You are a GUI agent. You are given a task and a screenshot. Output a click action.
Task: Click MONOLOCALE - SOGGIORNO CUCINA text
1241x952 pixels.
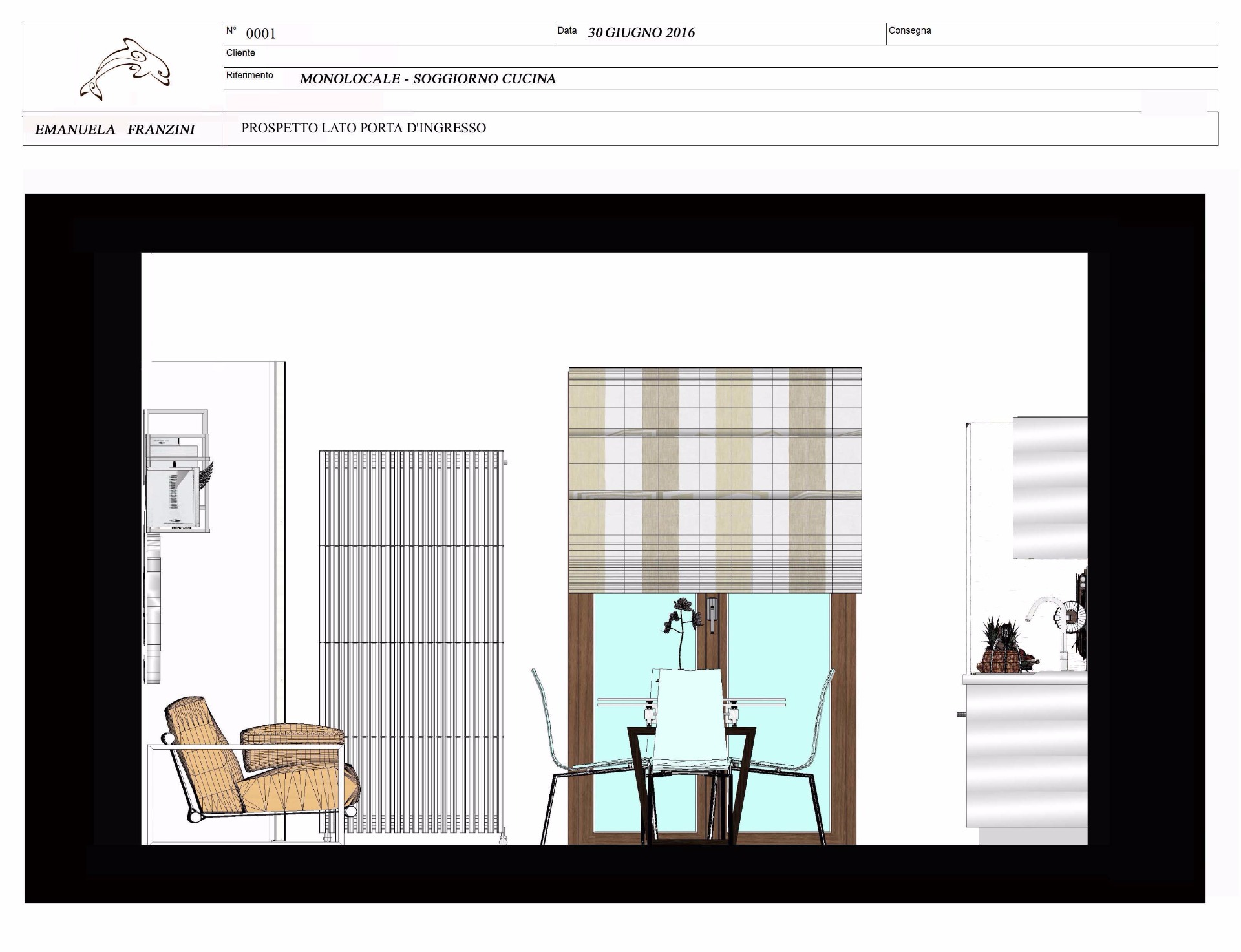click(x=428, y=79)
